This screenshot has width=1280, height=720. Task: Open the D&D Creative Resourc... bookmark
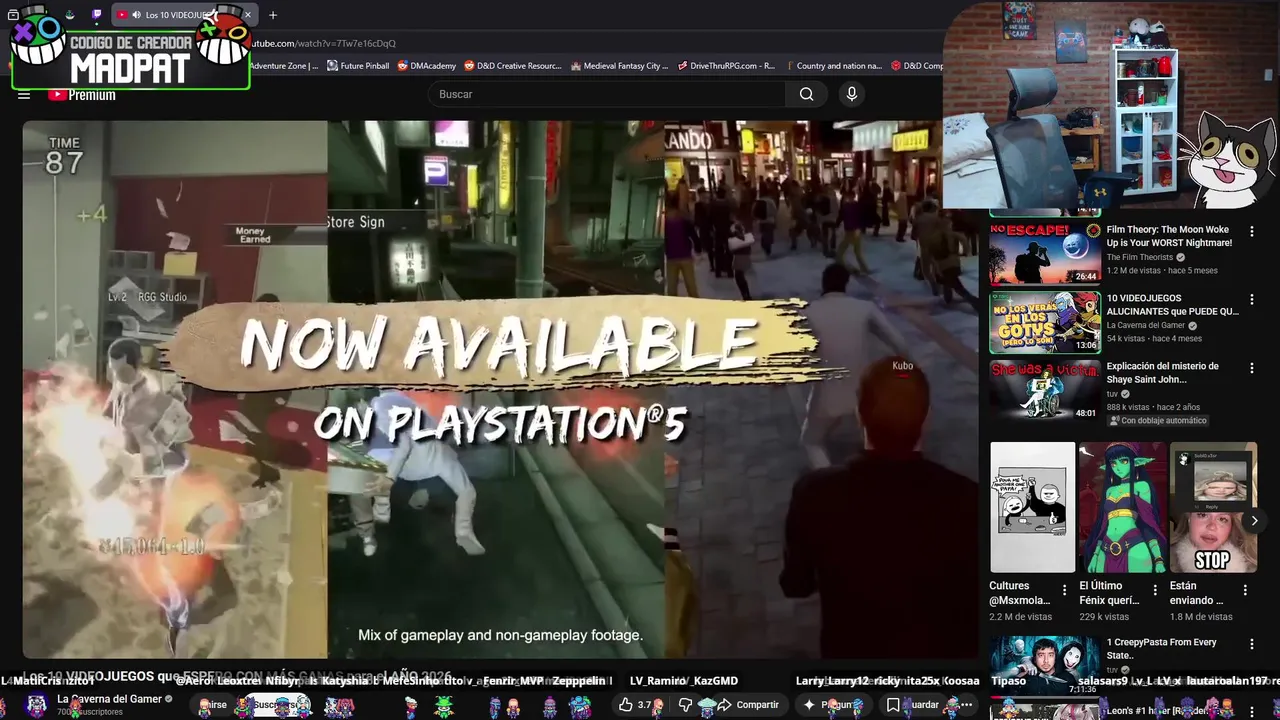click(512, 66)
